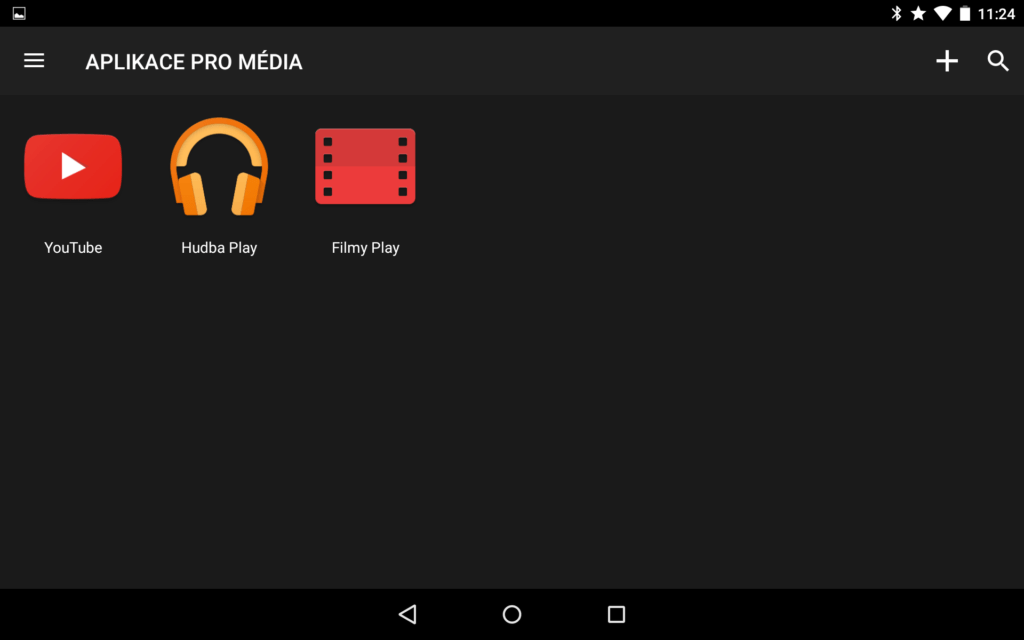Tap the 11:24 clock
This screenshot has width=1024, height=640.
(996, 14)
